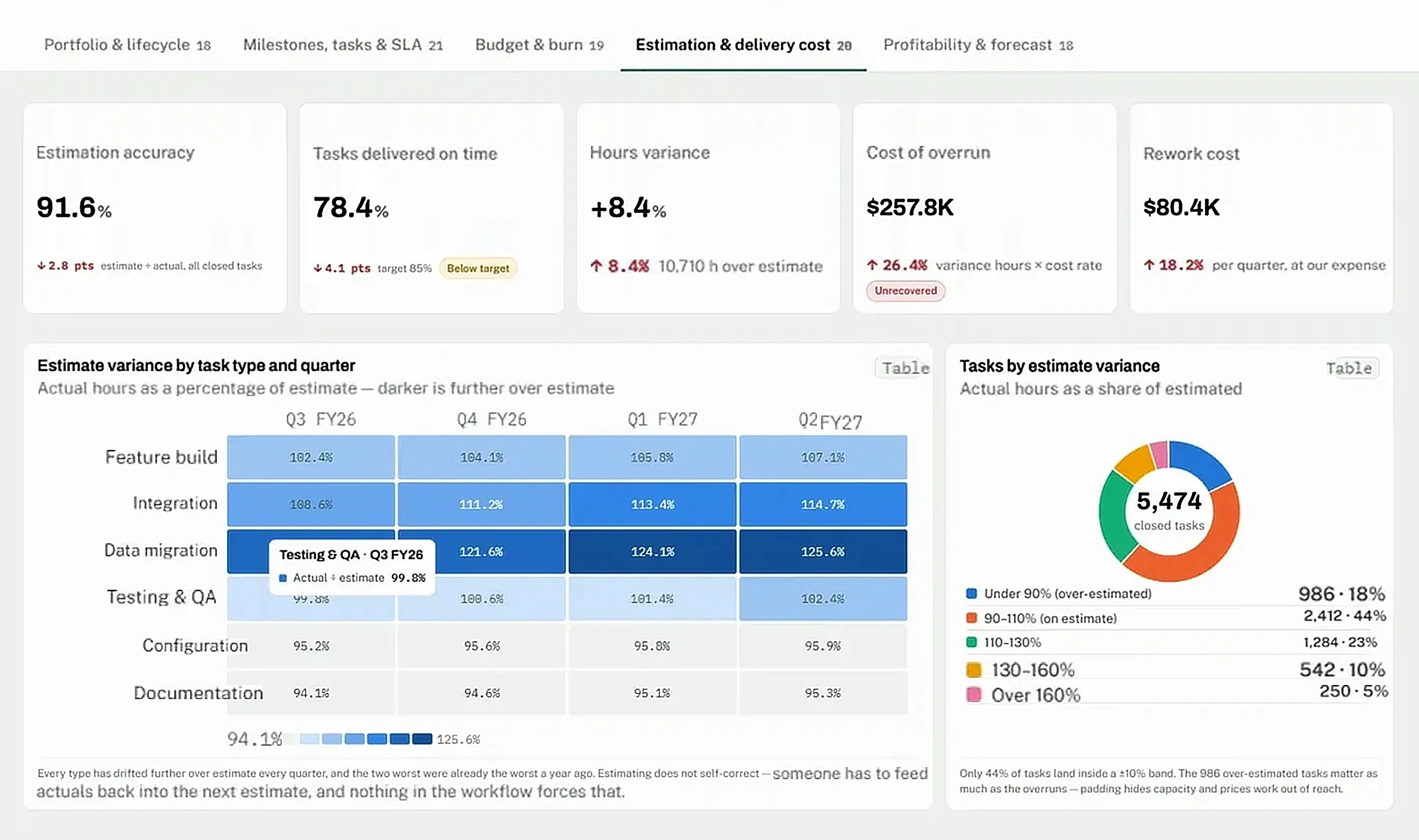Open the Budget & burn tab
The image size is (1419, 840).
point(539,45)
